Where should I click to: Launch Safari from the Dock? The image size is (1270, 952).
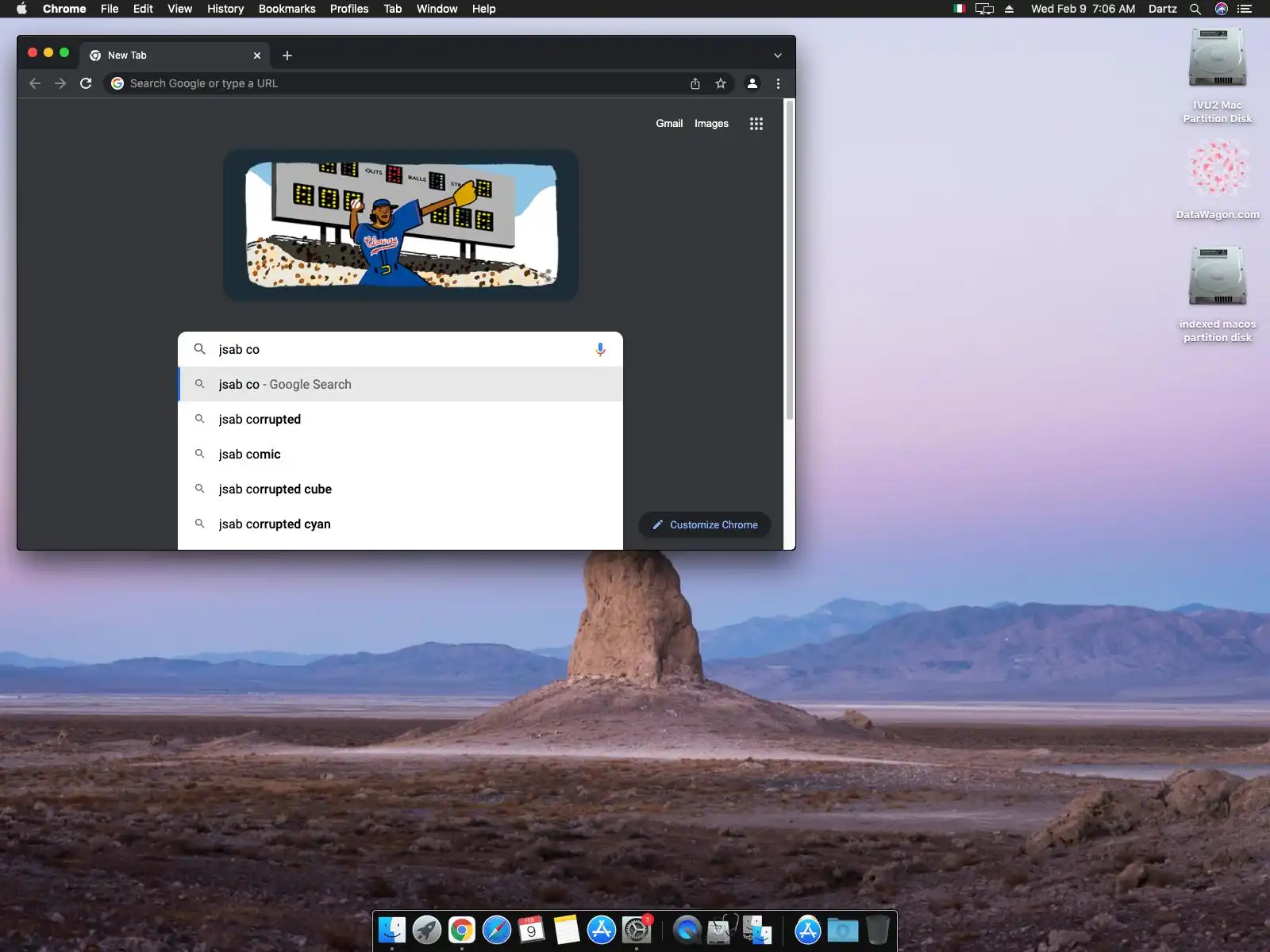[497, 930]
